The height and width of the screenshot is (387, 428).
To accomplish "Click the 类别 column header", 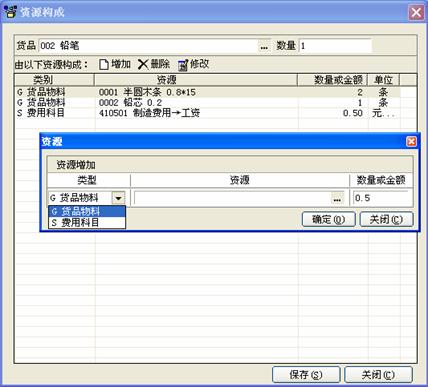I will click(x=54, y=80).
